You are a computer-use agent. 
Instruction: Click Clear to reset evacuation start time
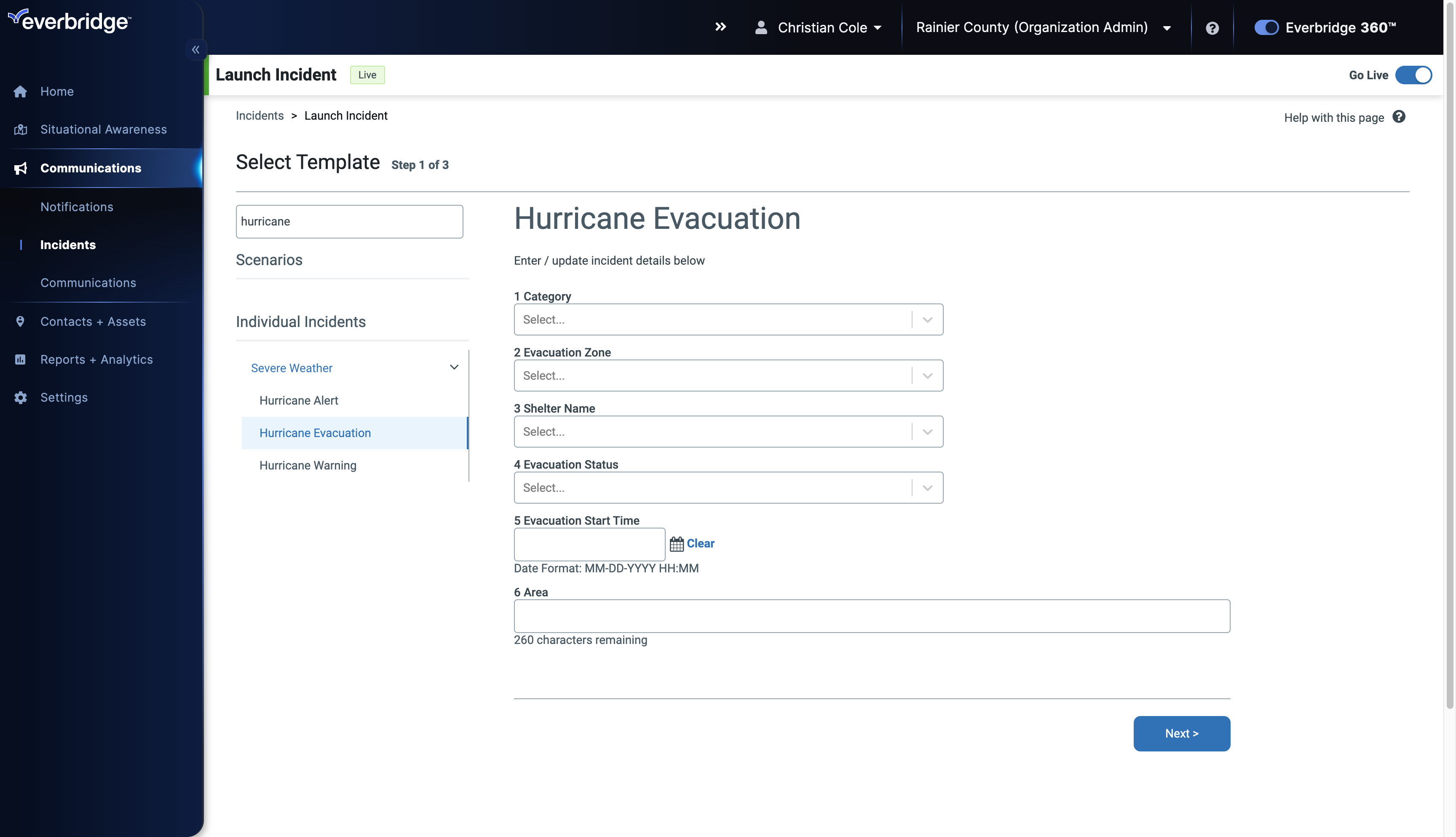(x=700, y=543)
